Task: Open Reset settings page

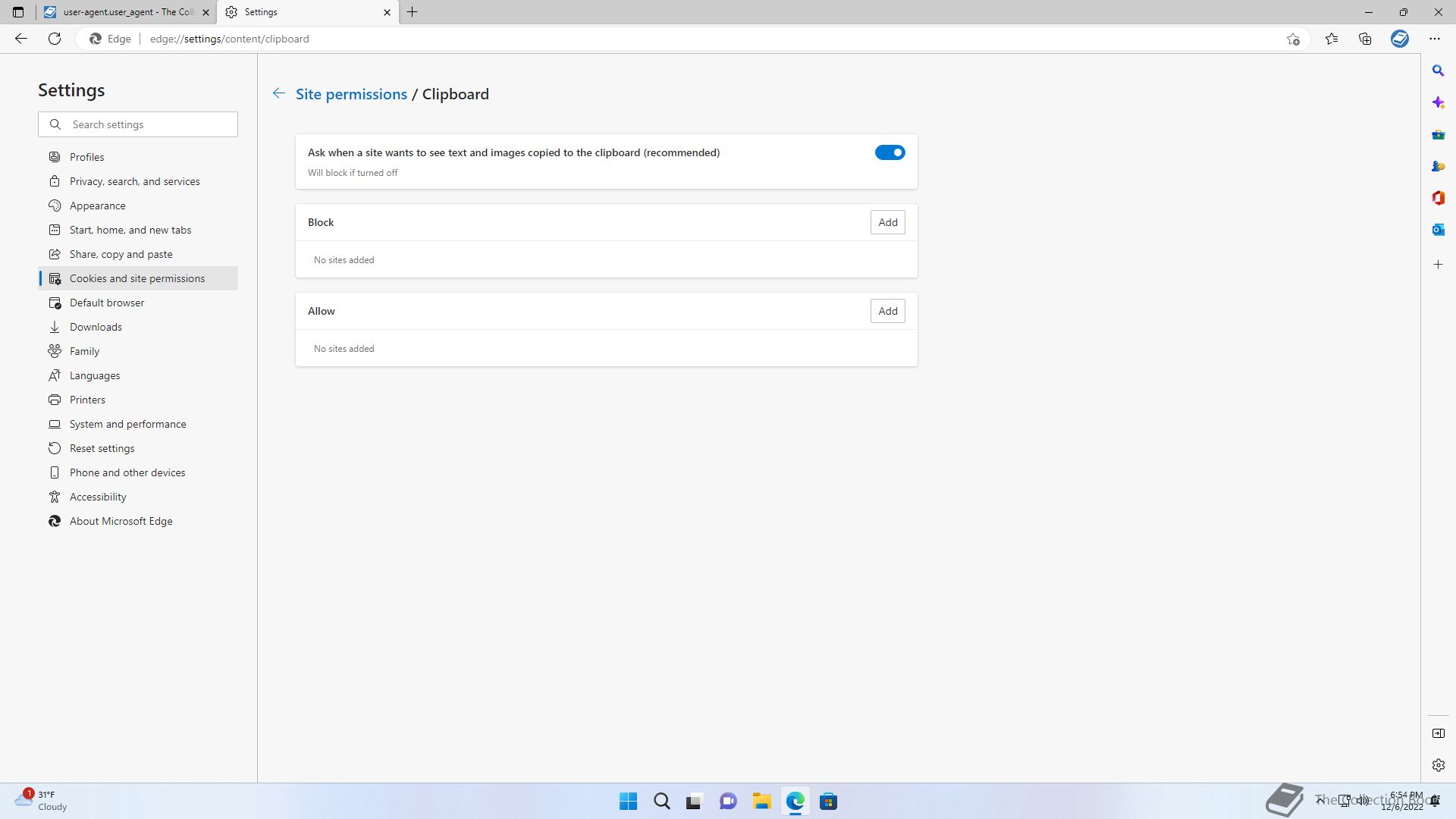Action: (x=138, y=448)
